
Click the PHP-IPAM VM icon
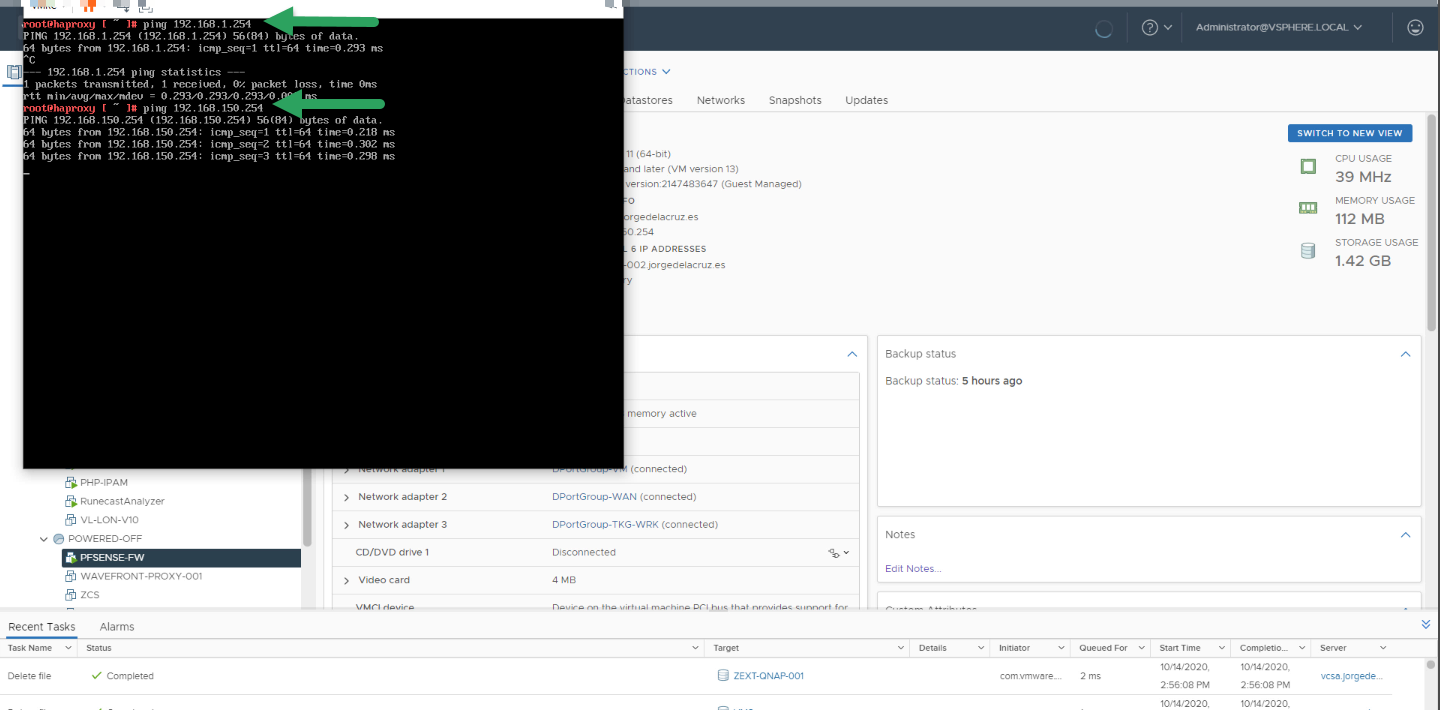tap(71, 482)
